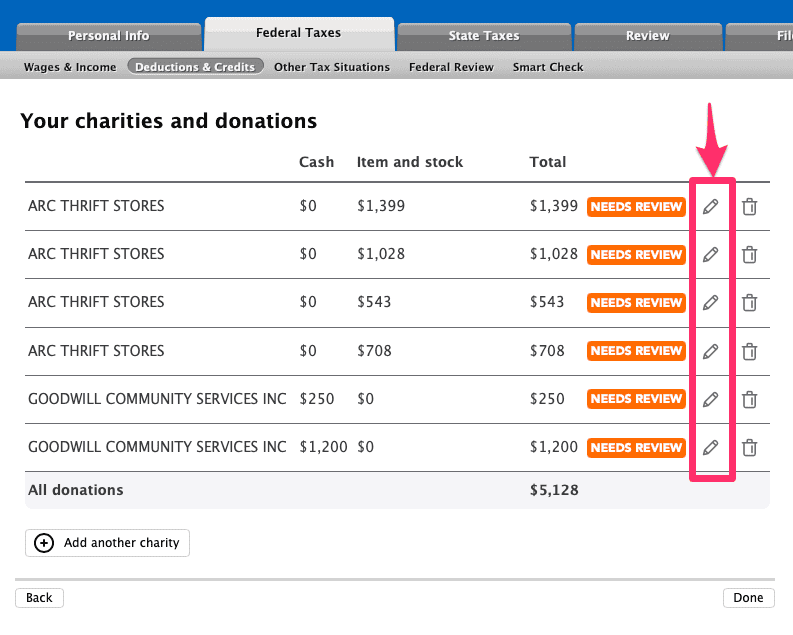793x635 pixels.
Task: Delete the $708 ARC Thrift Stores entry
Action: [749, 351]
